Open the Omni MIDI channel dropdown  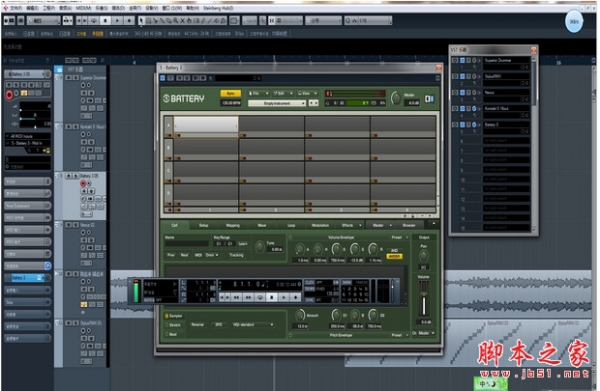pos(212,255)
